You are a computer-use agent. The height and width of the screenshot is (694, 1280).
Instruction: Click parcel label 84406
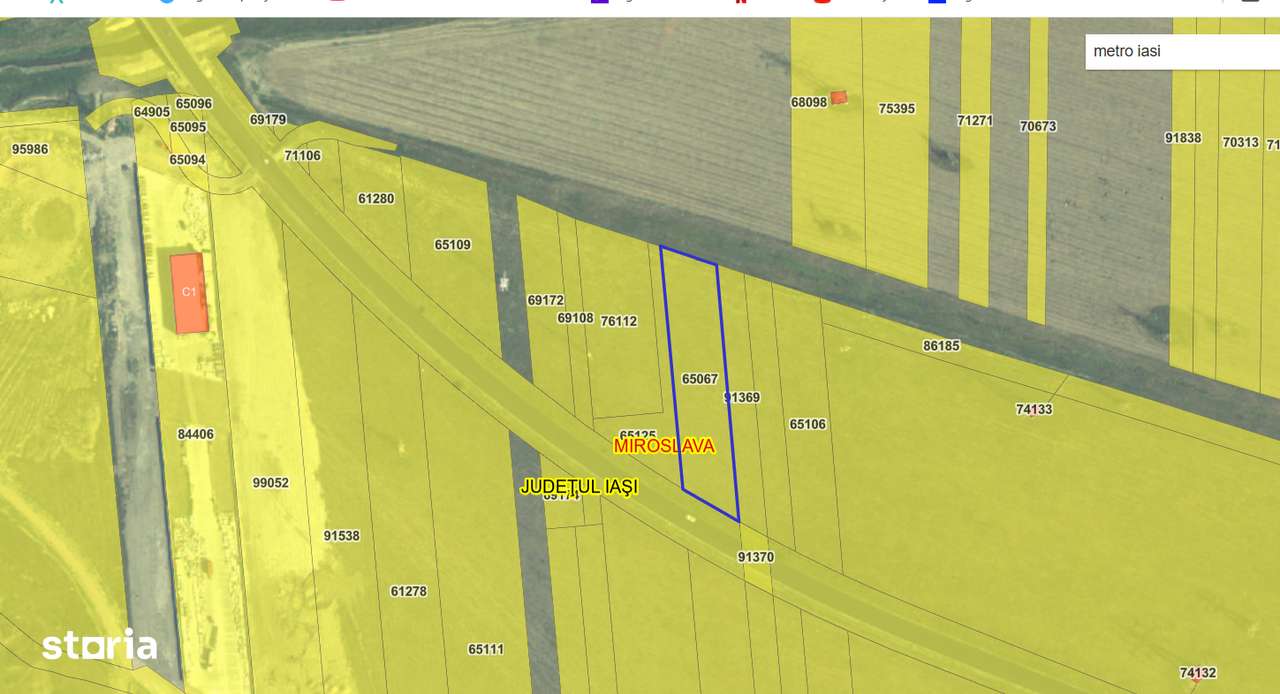point(196,434)
